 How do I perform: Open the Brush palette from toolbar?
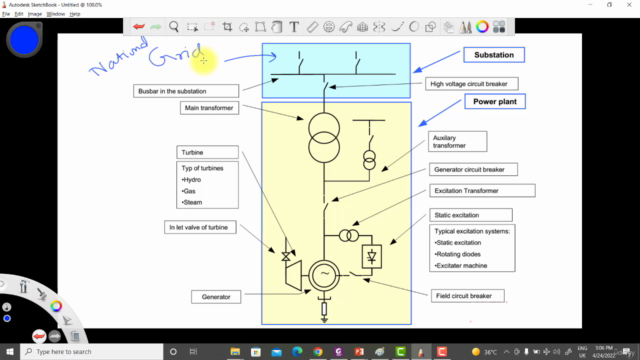tap(465, 27)
